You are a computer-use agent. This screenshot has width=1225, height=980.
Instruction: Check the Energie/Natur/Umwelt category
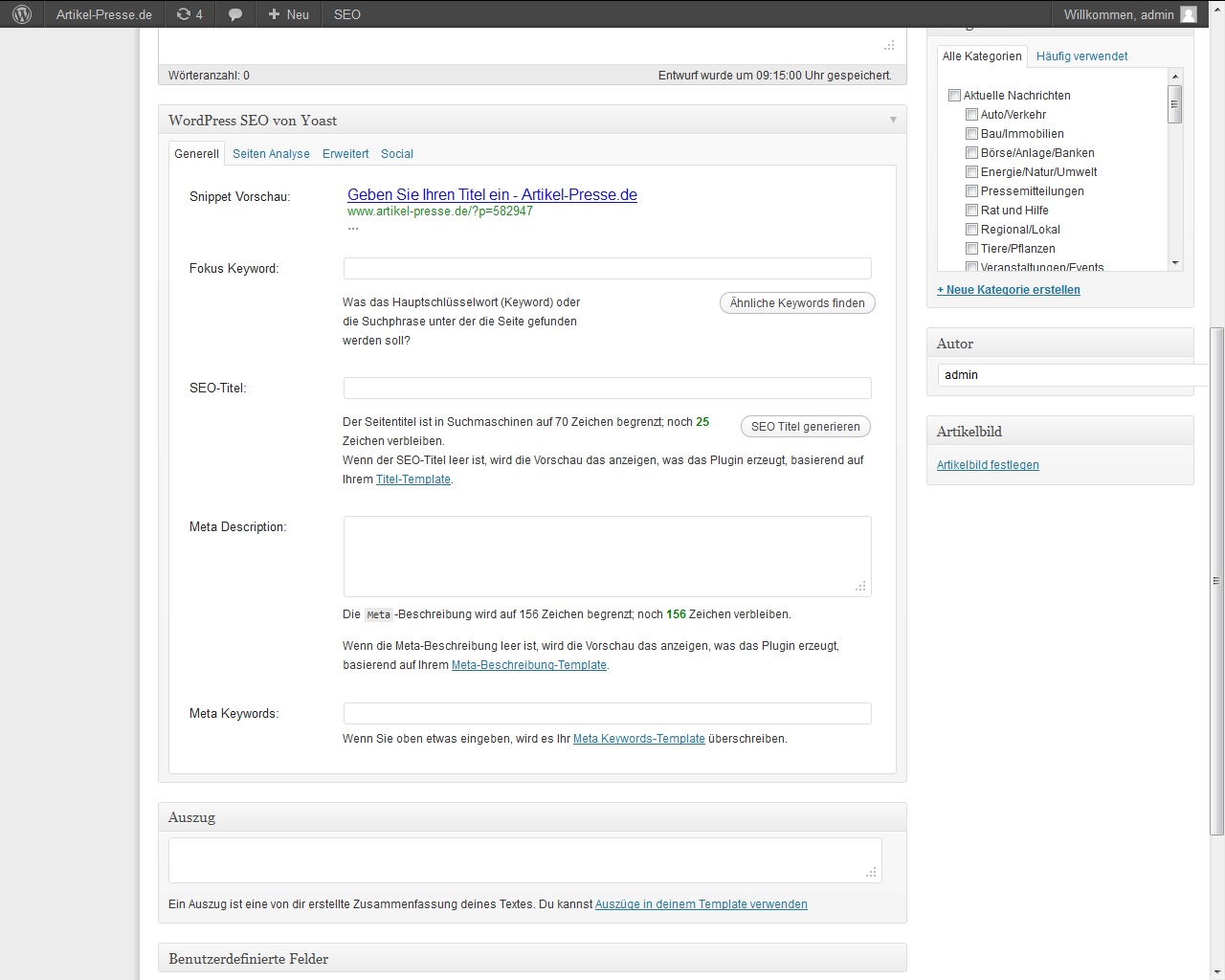tap(971, 171)
